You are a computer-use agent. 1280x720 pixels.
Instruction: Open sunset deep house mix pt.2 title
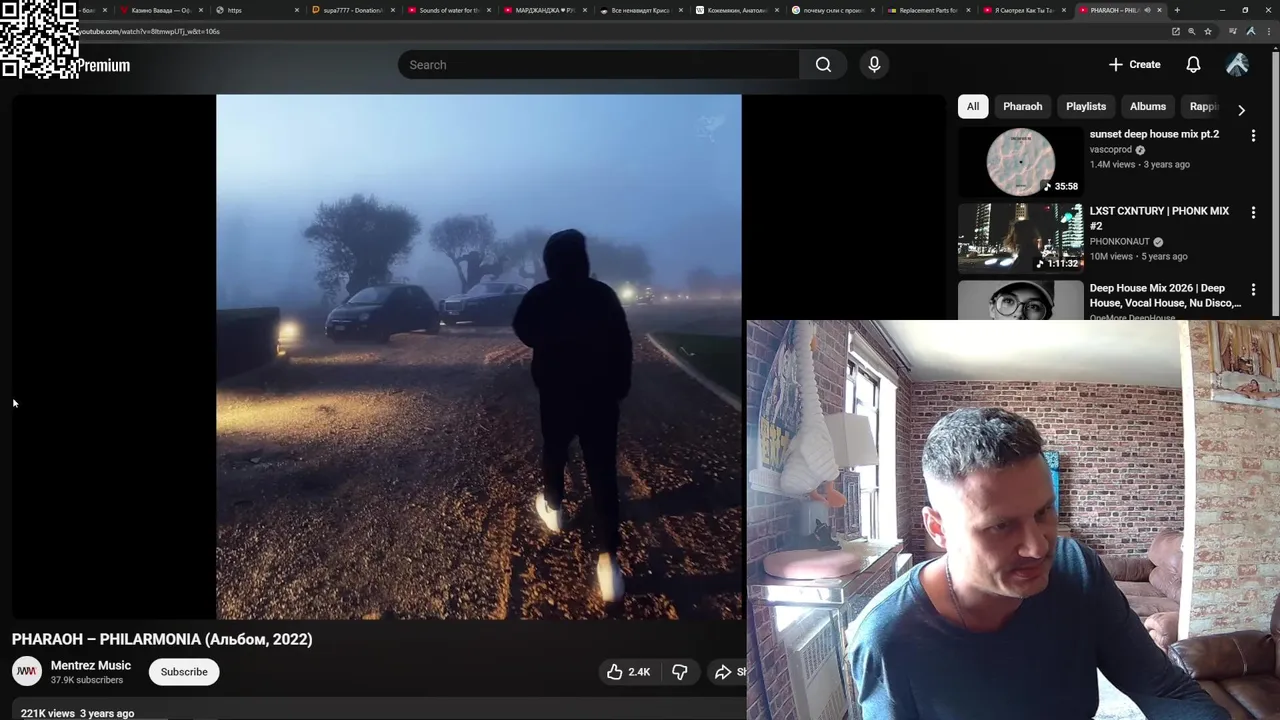click(1154, 134)
